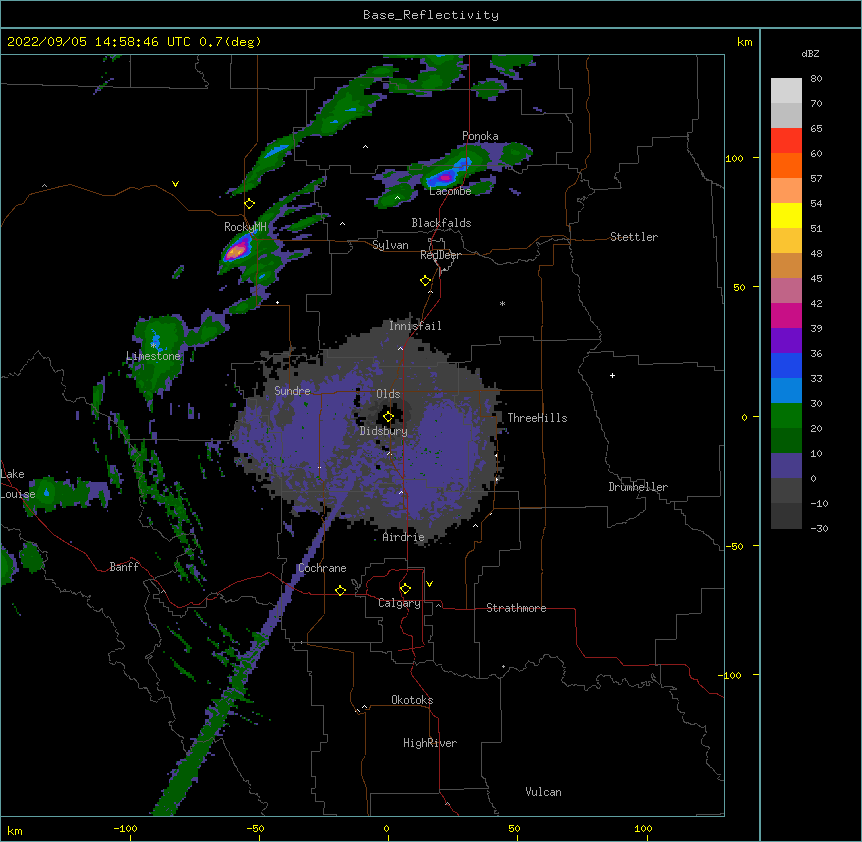The height and width of the screenshot is (842, 862).
Task: Click the Lake Louise label
Action: (x=16, y=484)
